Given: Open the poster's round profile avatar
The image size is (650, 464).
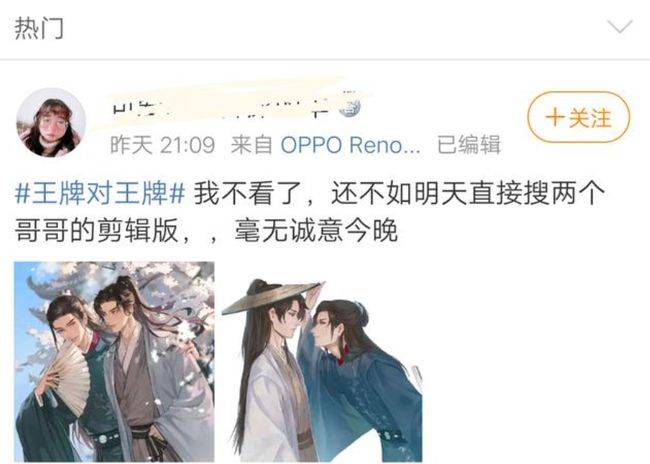Looking at the screenshot, I should pos(51,122).
